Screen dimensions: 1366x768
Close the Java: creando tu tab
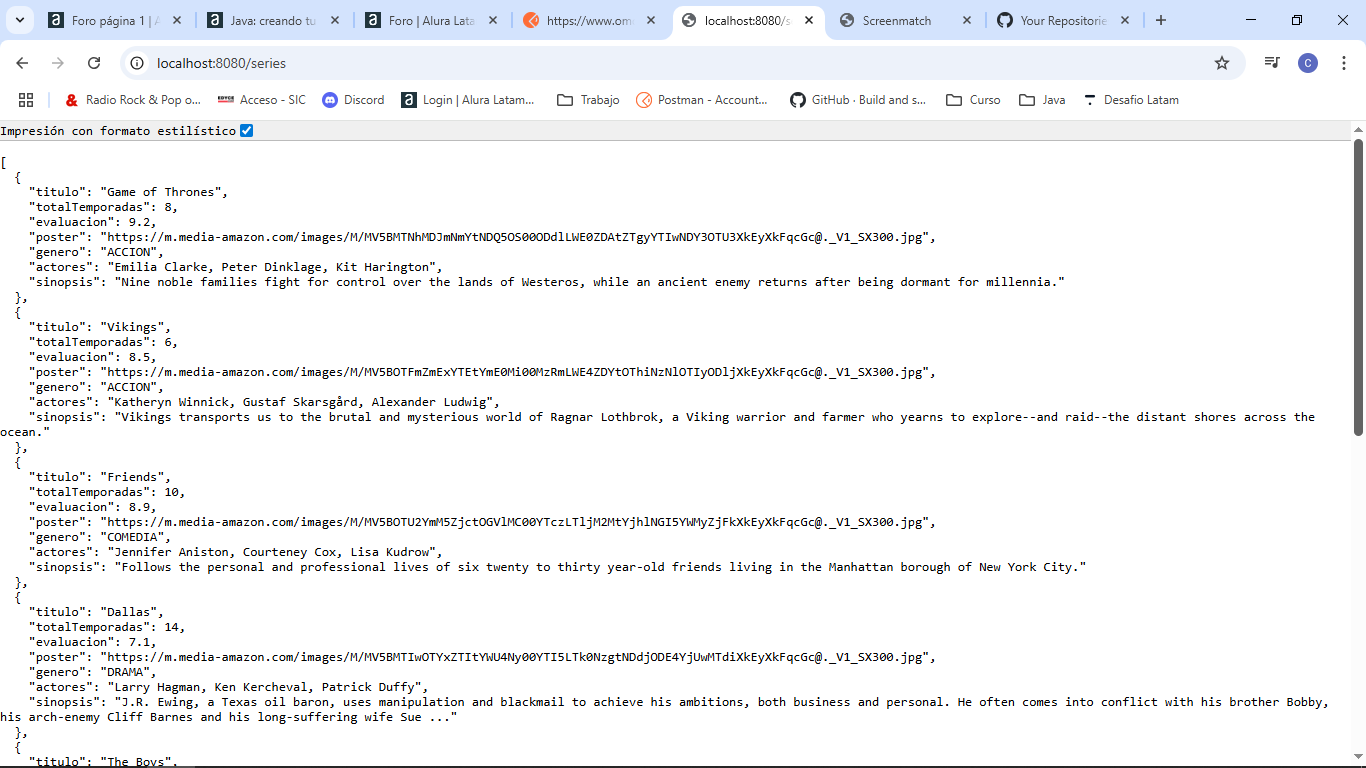coord(334,20)
